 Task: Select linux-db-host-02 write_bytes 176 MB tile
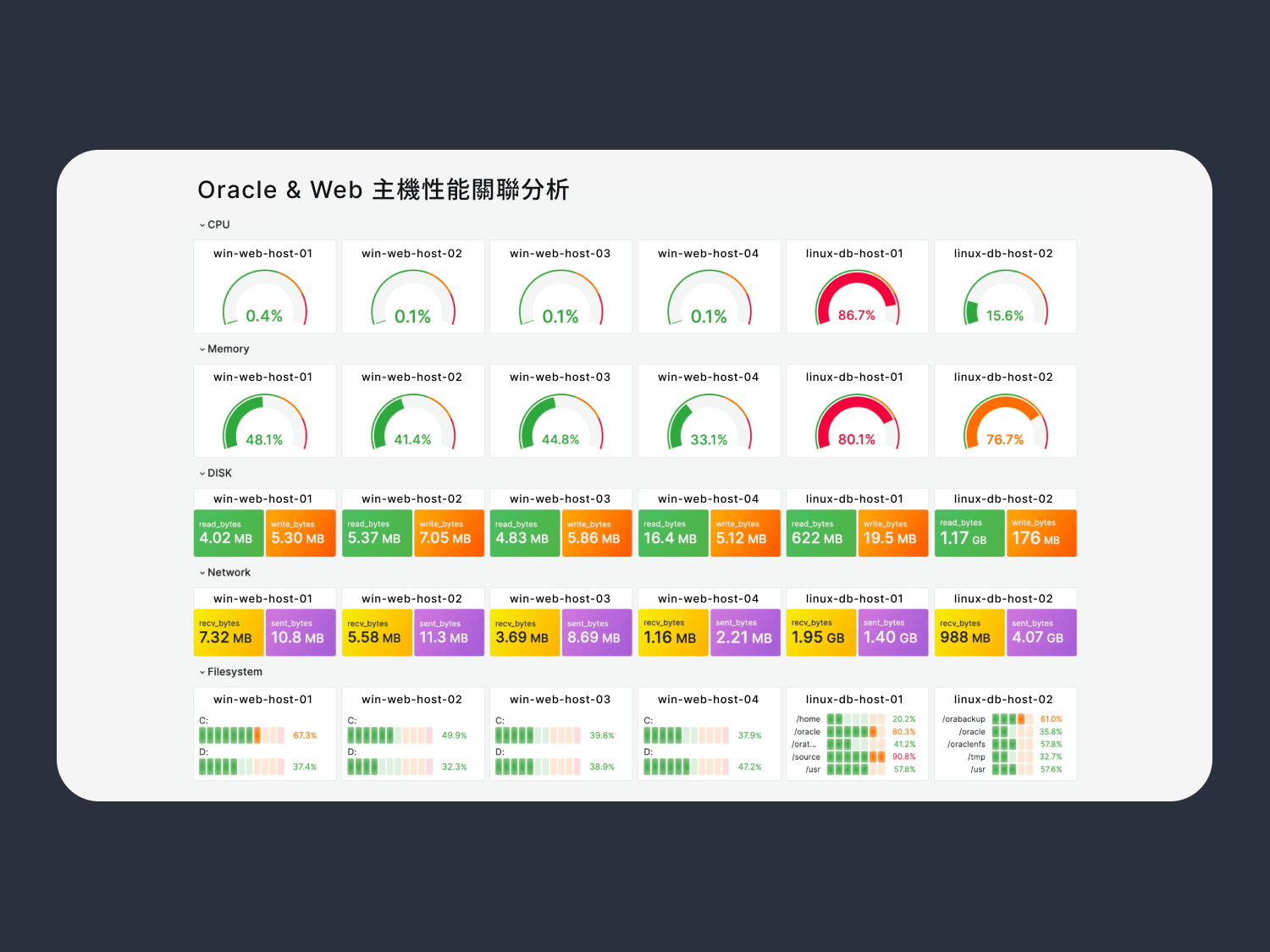(x=1041, y=533)
